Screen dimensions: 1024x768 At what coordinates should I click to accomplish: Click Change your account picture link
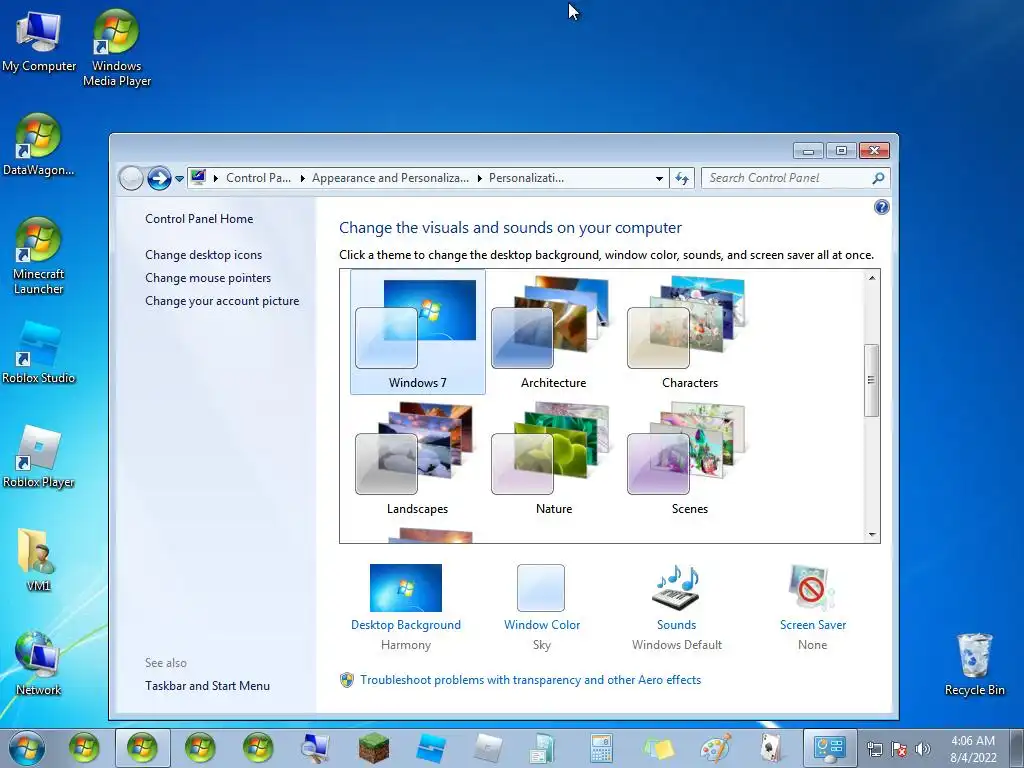tap(222, 301)
